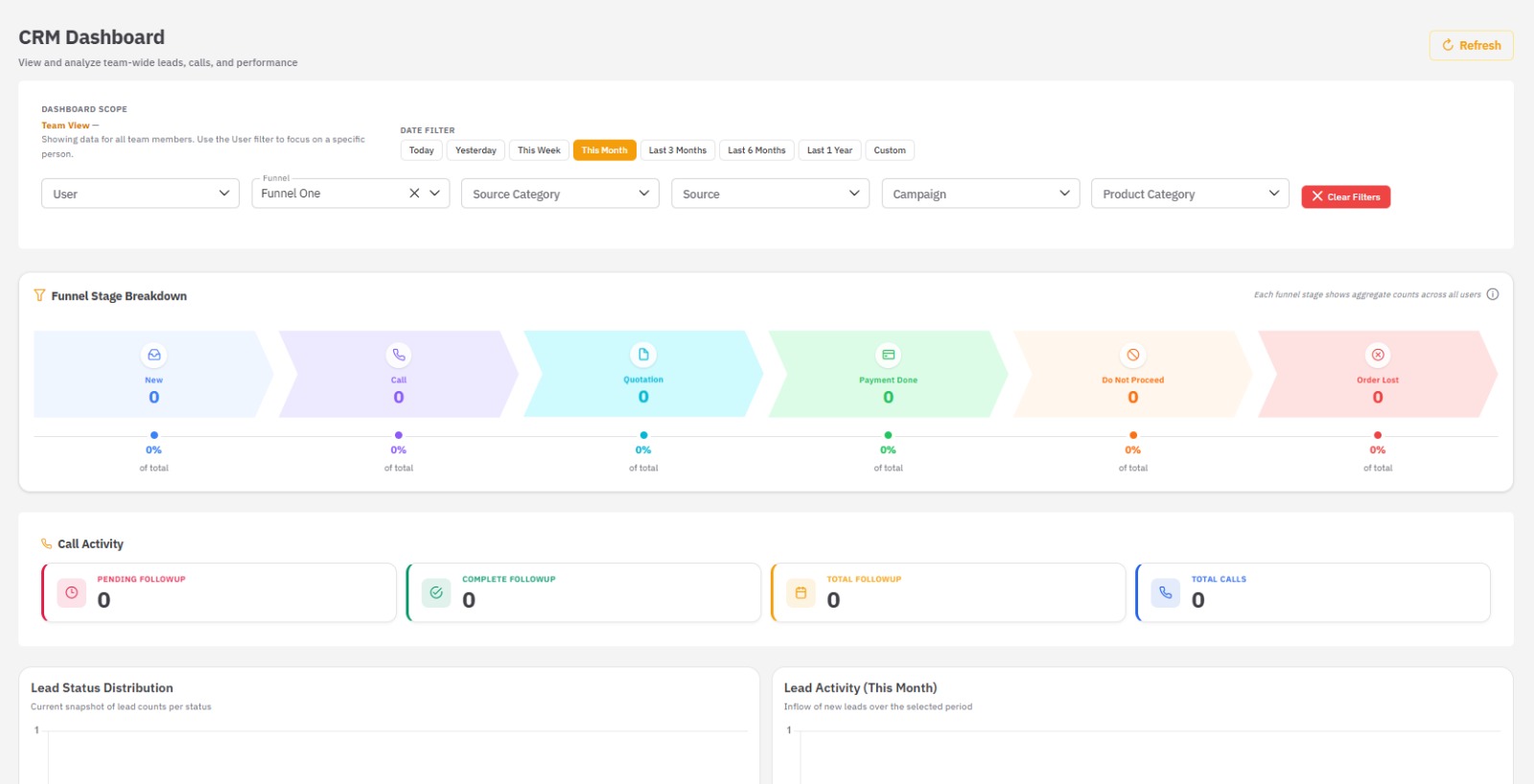Click the Call Activity phone icon
This screenshot has width=1534, height=784.
coord(46,543)
